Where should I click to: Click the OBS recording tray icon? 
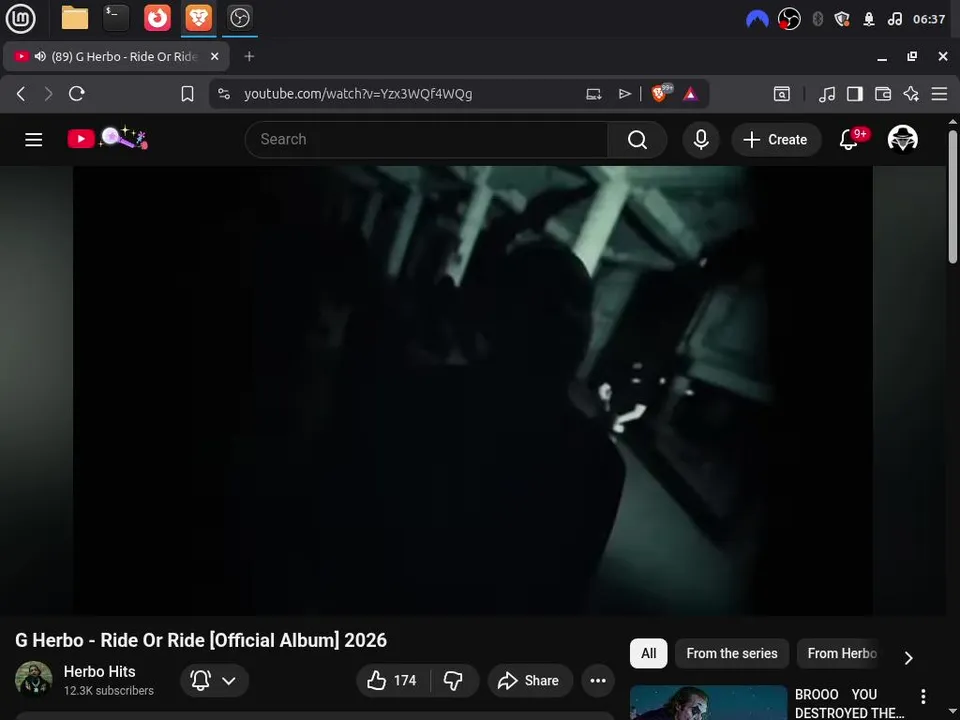(x=789, y=19)
